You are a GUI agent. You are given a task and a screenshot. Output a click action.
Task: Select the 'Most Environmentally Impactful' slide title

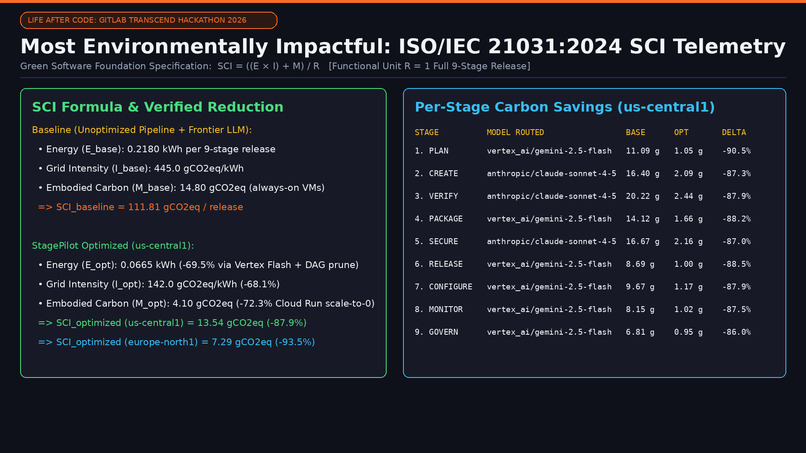click(x=403, y=46)
